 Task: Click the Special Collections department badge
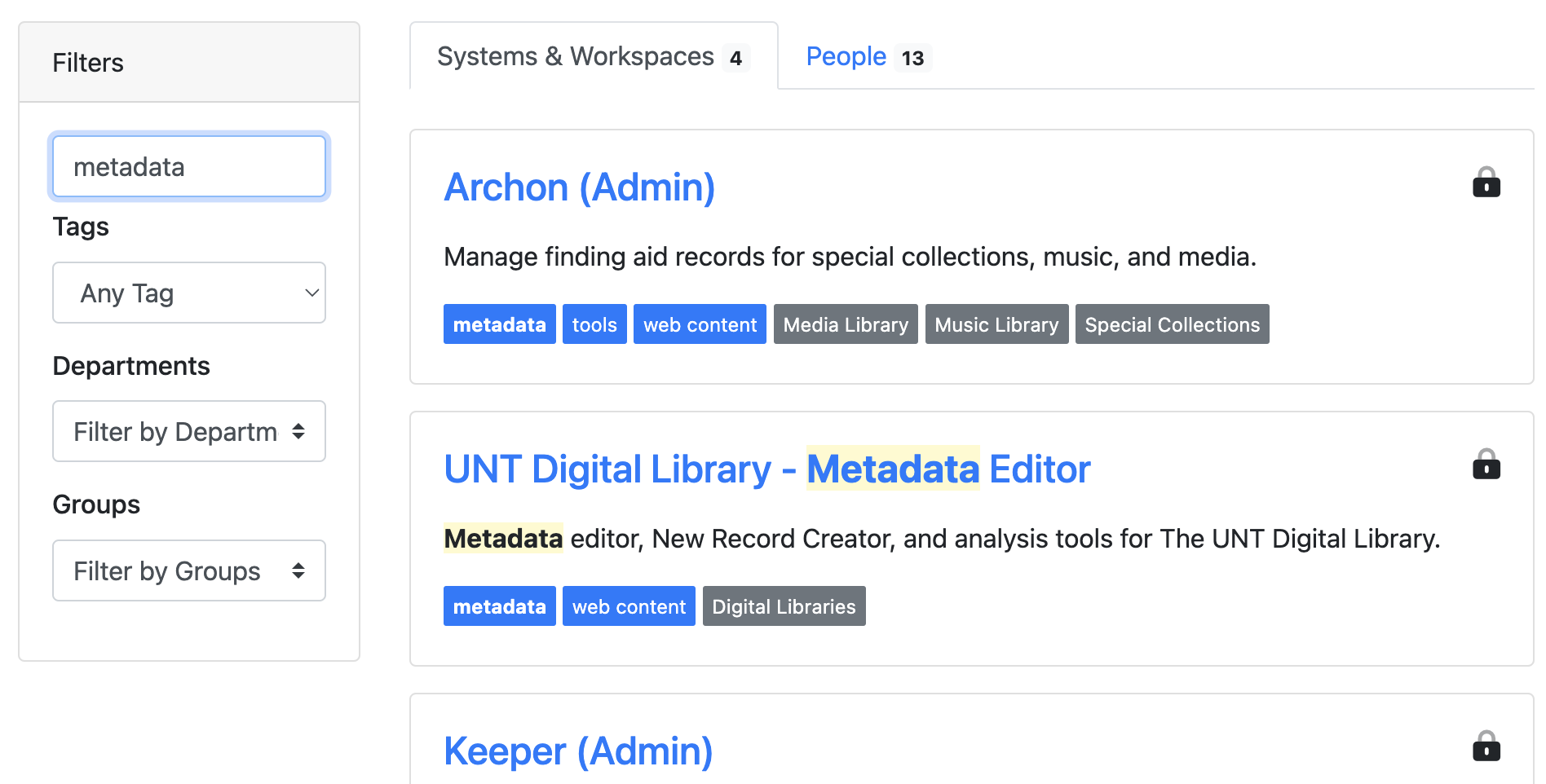[1173, 324]
